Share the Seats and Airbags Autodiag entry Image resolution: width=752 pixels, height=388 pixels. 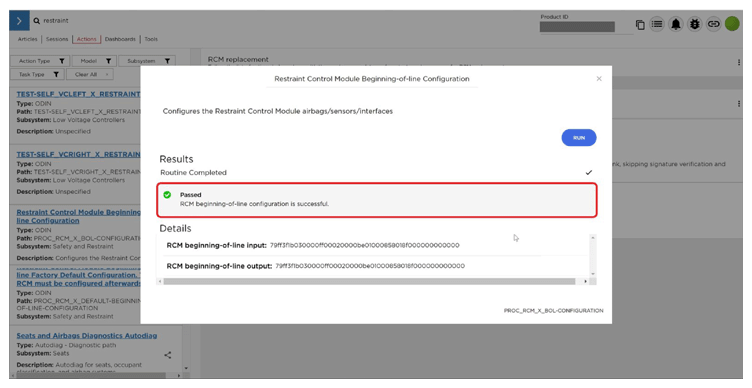(x=167, y=355)
